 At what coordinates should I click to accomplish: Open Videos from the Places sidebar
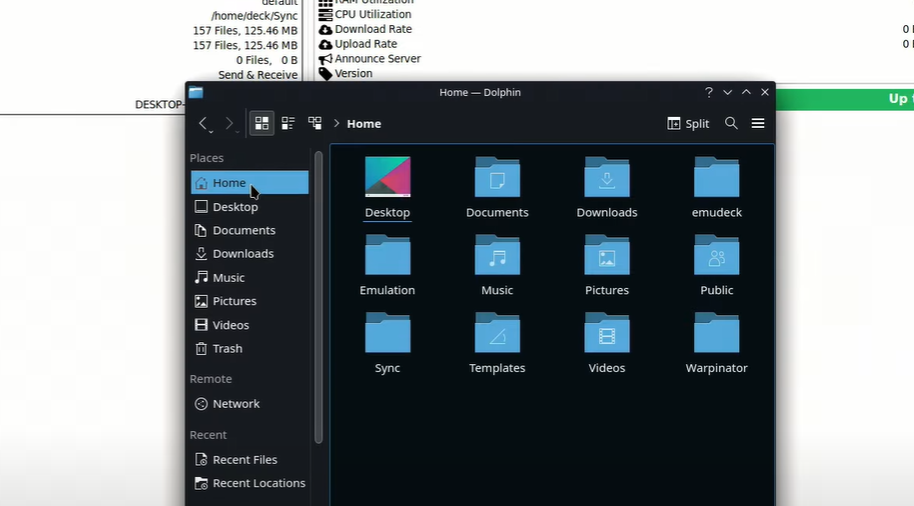[x=249, y=325]
